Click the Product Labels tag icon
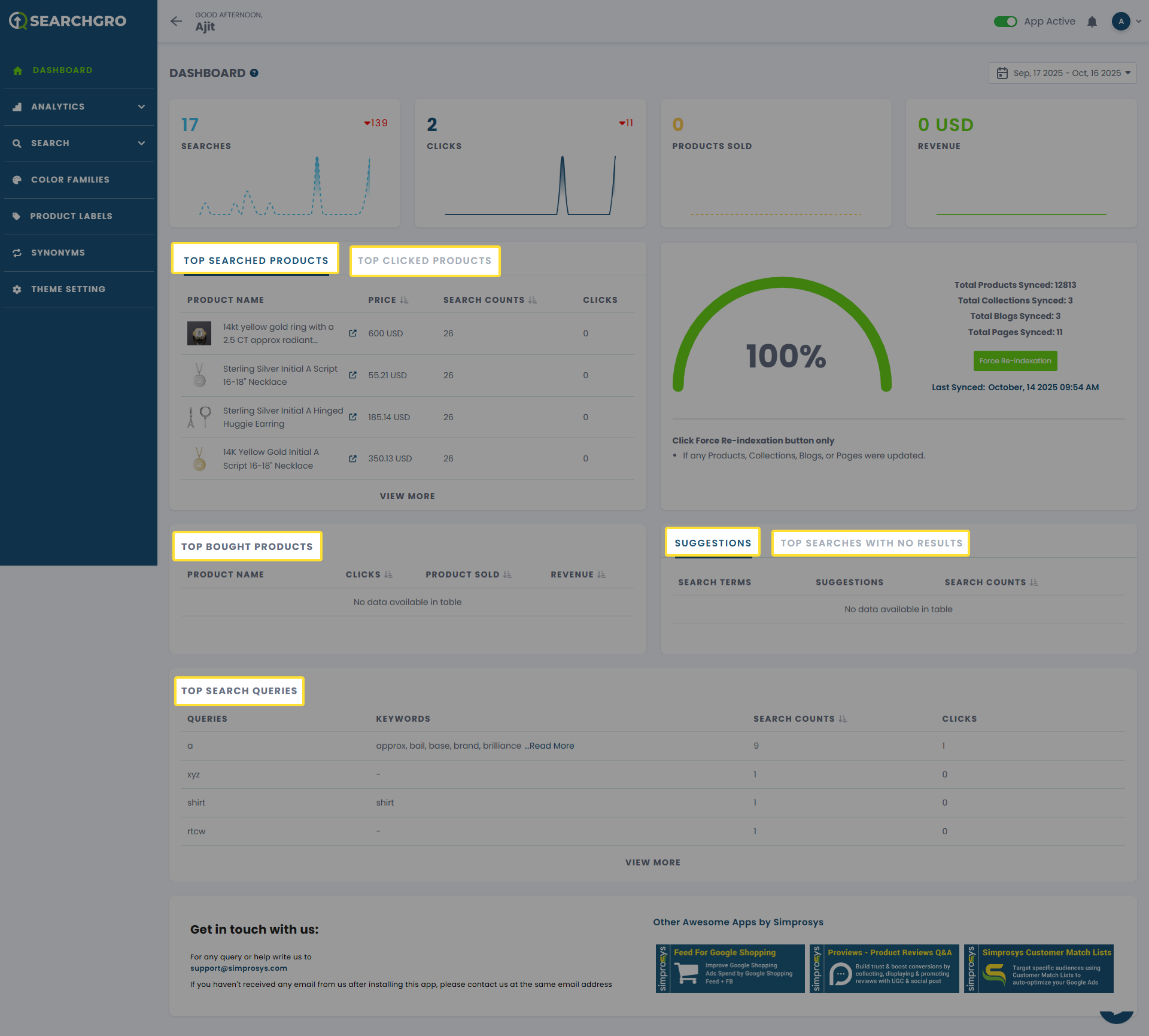Screen dimensions: 1149x1036 click(x=17, y=216)
